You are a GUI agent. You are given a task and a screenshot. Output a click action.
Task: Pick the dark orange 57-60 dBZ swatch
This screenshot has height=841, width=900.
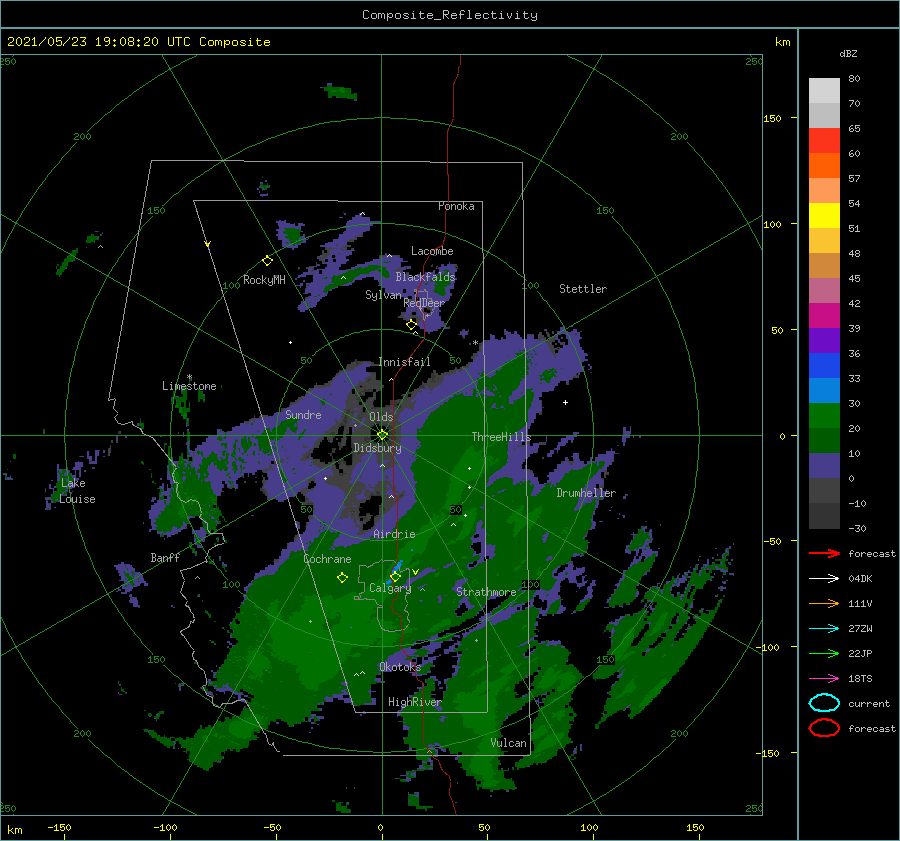tap(824, 166)
